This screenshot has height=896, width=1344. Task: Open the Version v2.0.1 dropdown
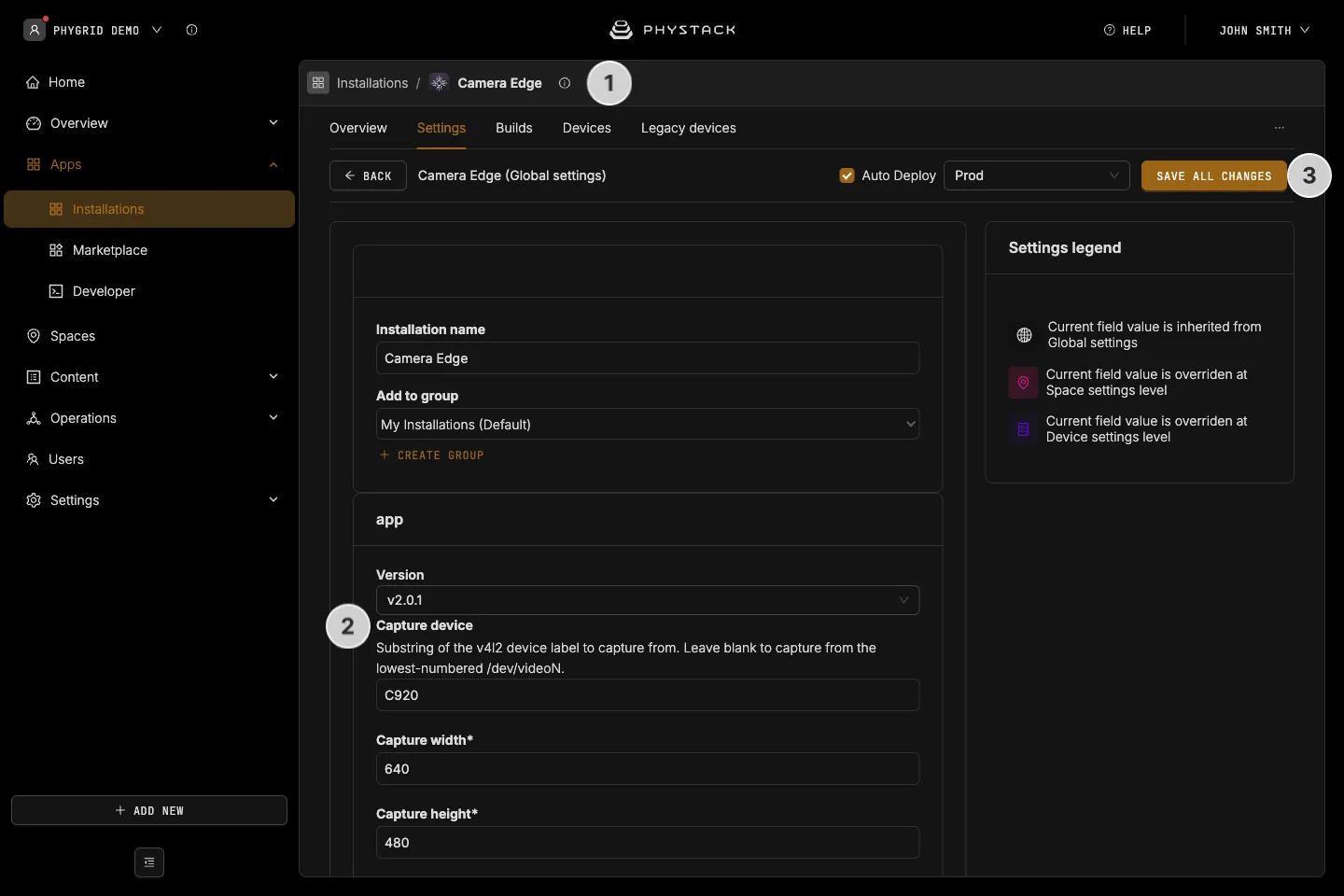(x=648, y=600)
